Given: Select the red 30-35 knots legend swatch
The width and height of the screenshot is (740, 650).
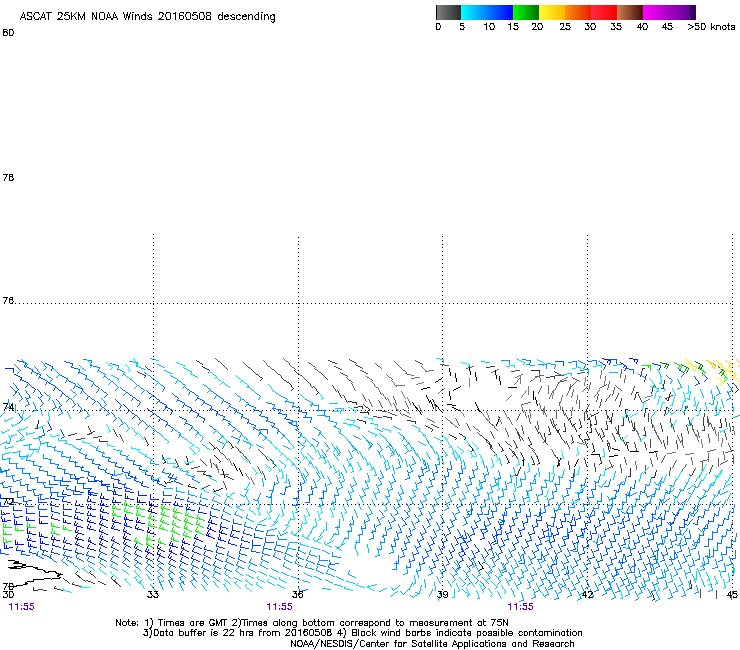Looking at the screenshot, I should click(604, 12).
